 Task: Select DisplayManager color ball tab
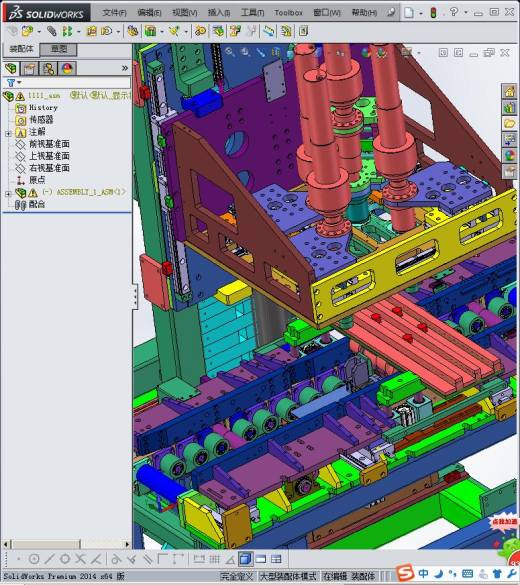point(67,68)
